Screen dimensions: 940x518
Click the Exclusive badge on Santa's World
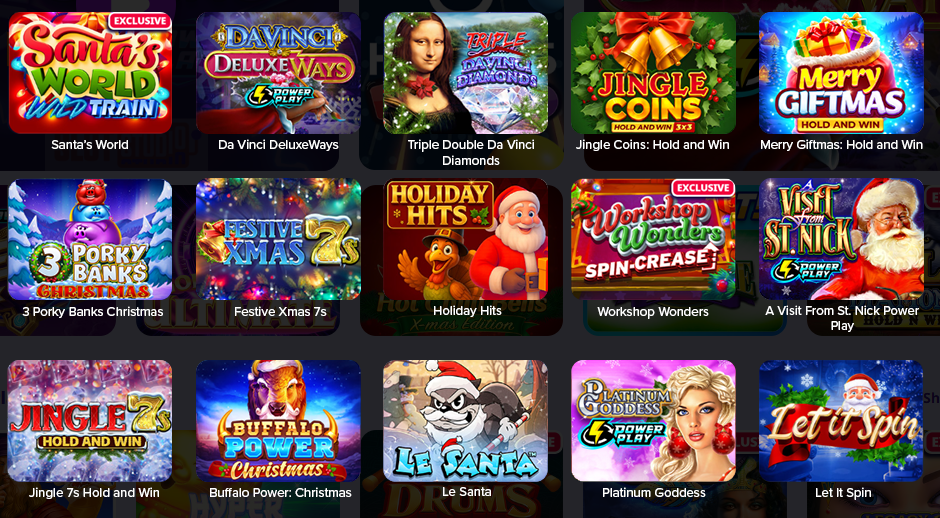coord(140,21)
